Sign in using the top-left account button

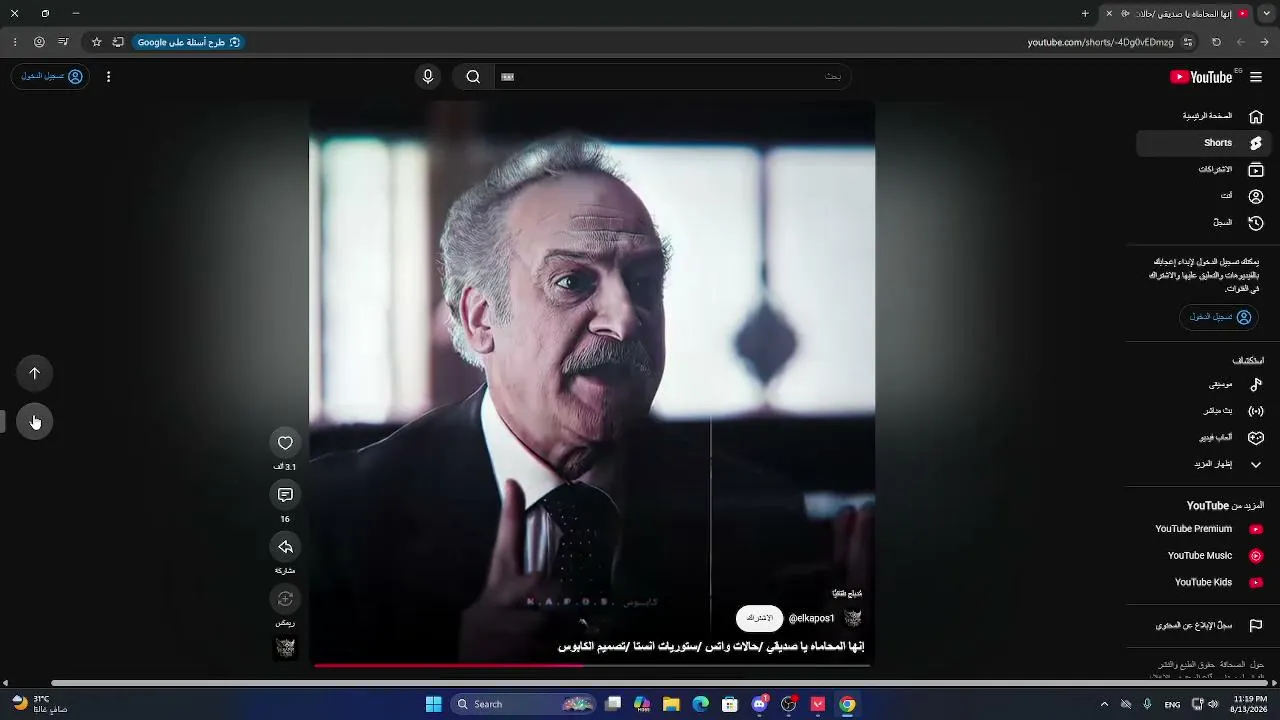[x=51, y=77]
